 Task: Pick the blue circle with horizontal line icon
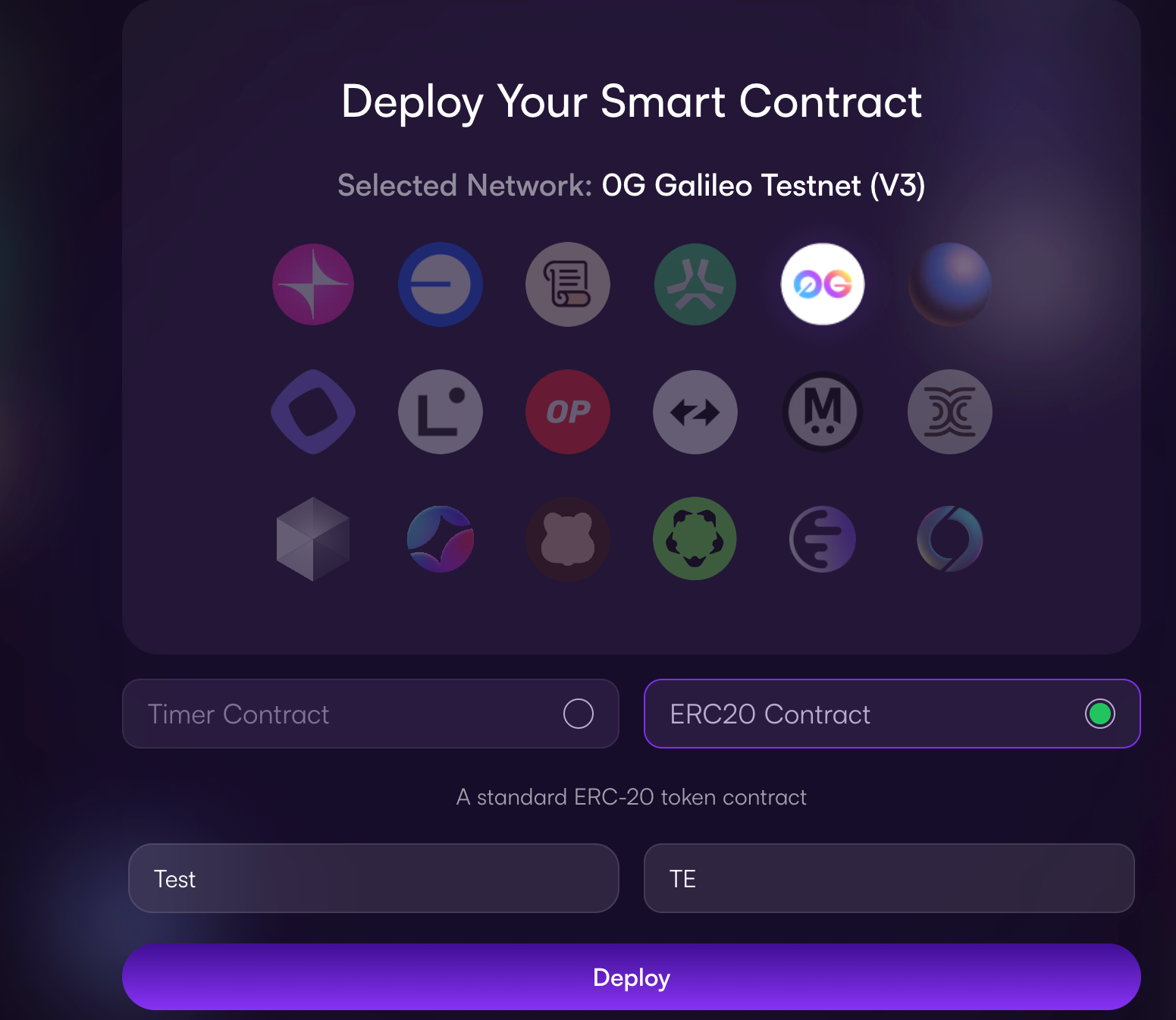(441, 284)
